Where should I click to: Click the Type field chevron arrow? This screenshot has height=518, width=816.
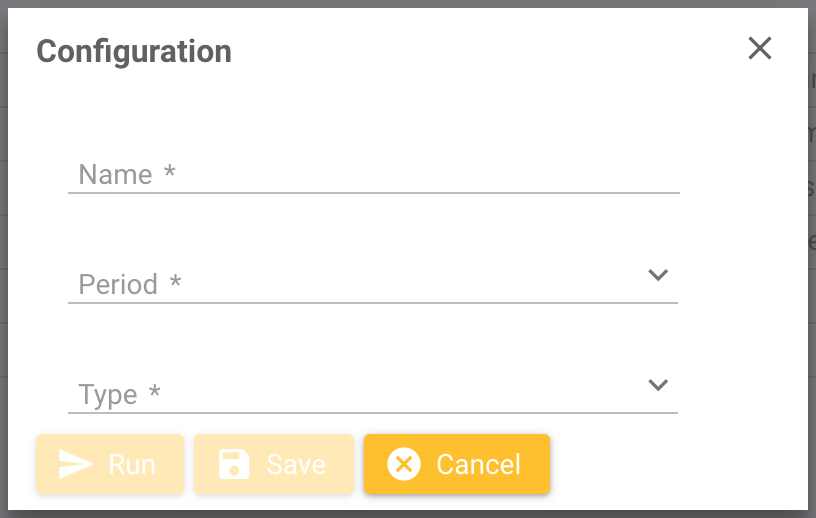click(x=657, y=385)
